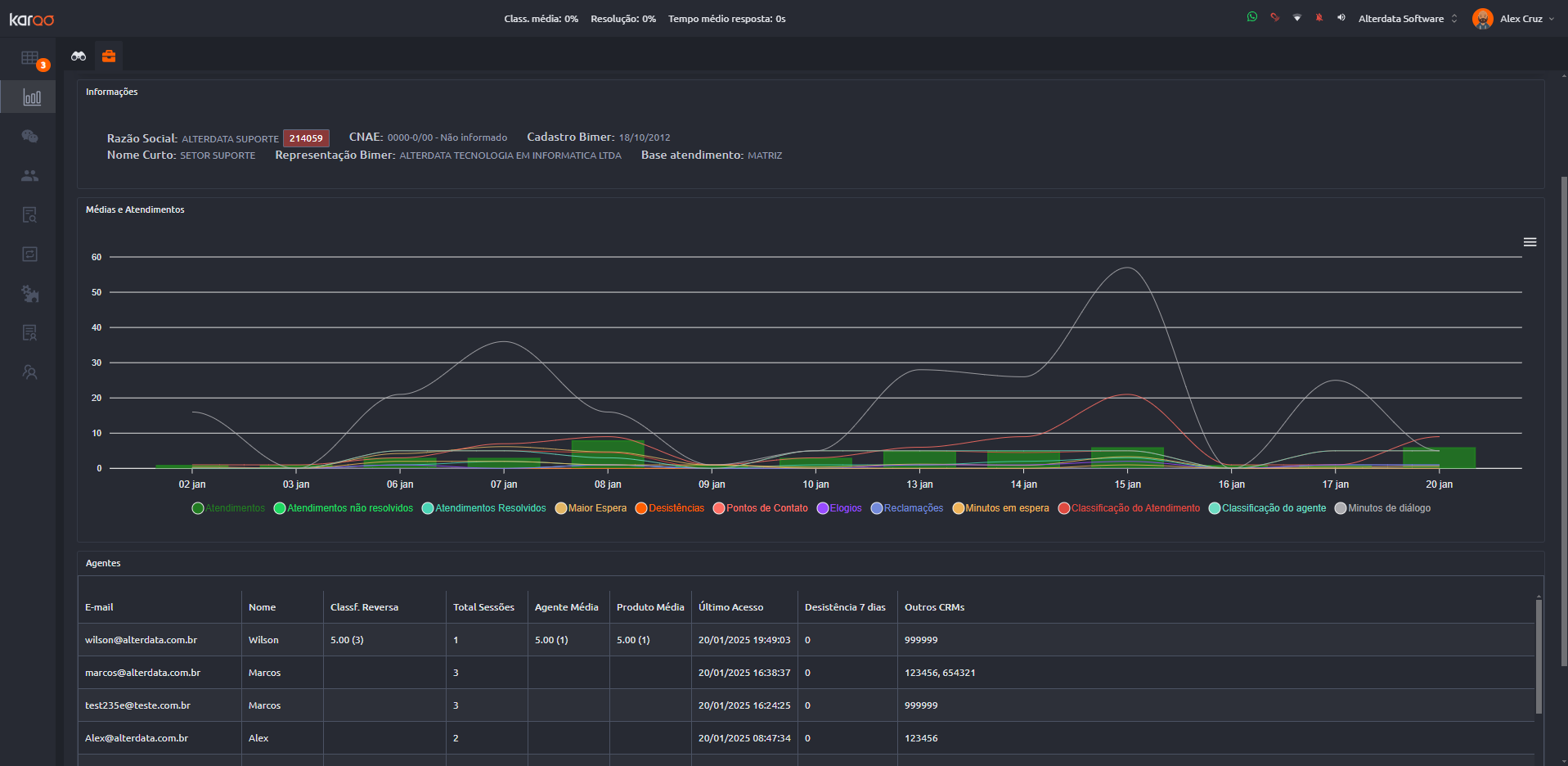Select the orange briefcase tab
The width and height of the screenshot is (1568, 766).
click(x=109, y=56)
